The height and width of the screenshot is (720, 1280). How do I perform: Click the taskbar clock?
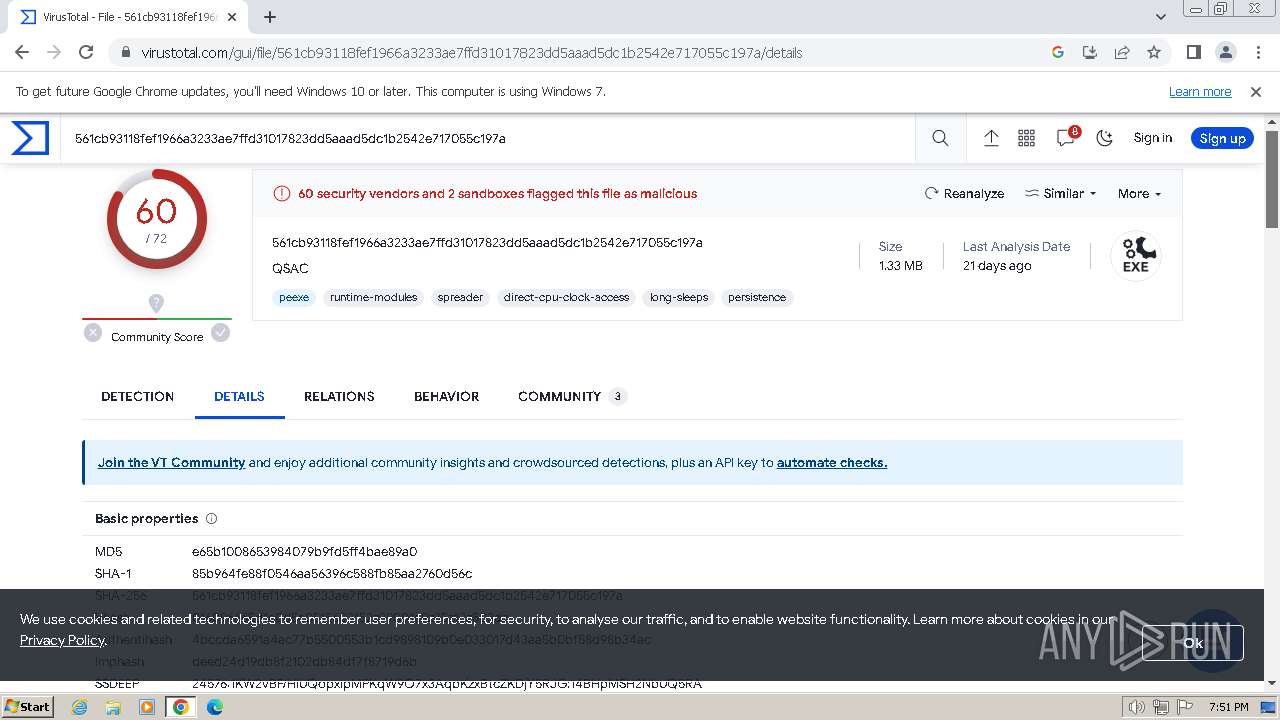coord(1228,707)
